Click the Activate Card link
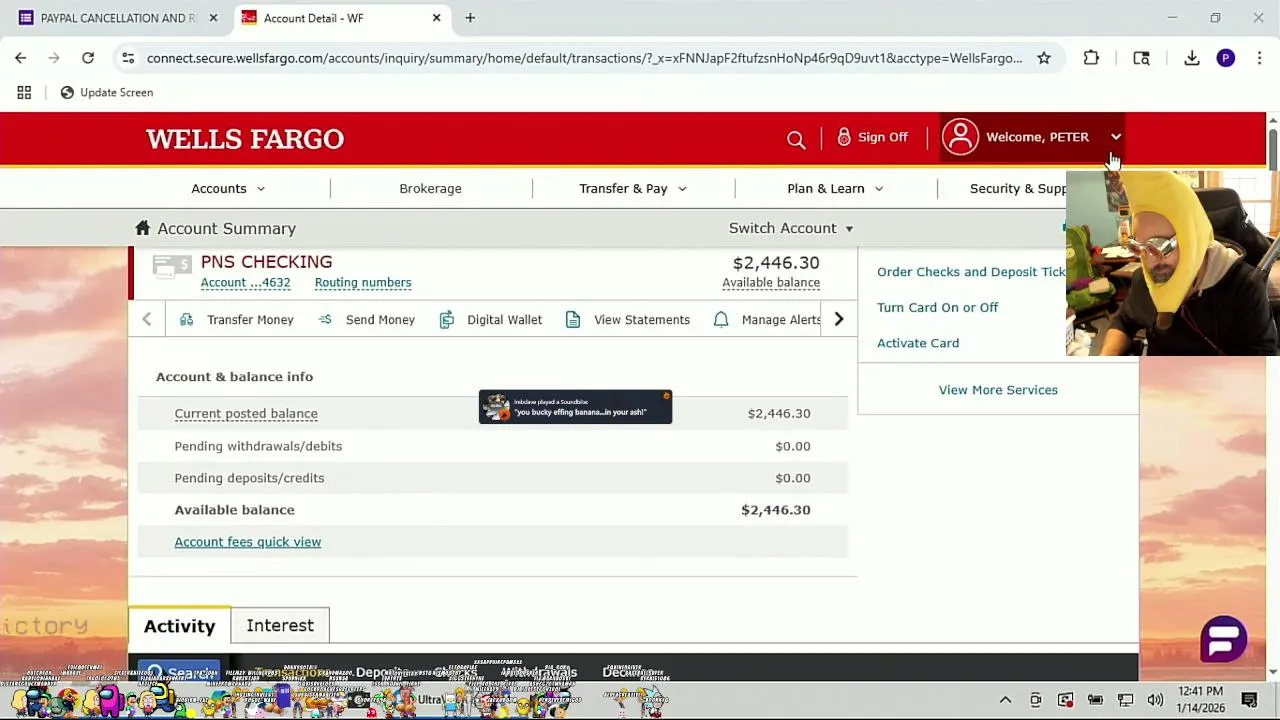1280x720 pixels. 918,343
